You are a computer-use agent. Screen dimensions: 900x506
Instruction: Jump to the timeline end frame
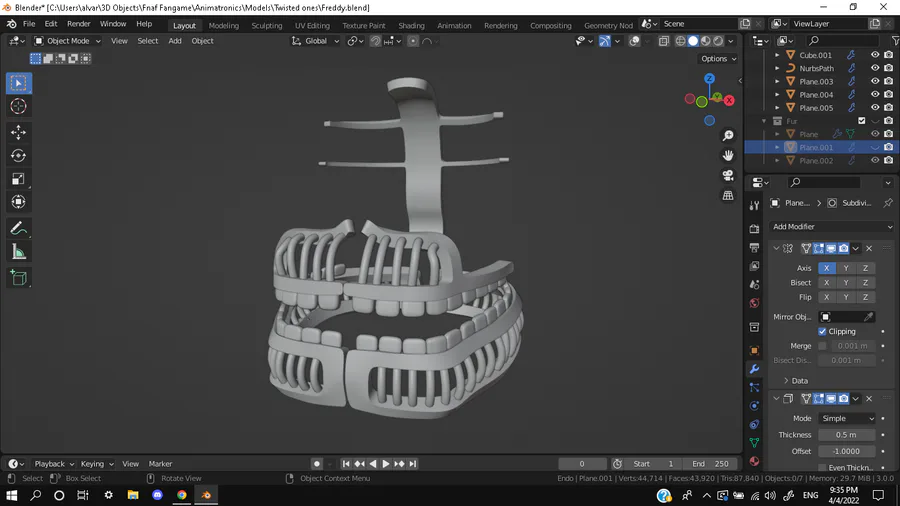click(413, 464)
